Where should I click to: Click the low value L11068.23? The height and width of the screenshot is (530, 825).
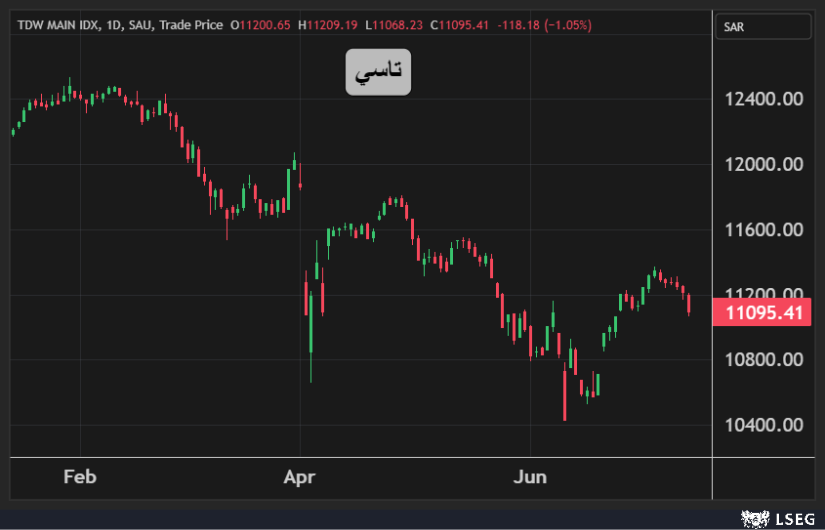click(x=395, y=24)
